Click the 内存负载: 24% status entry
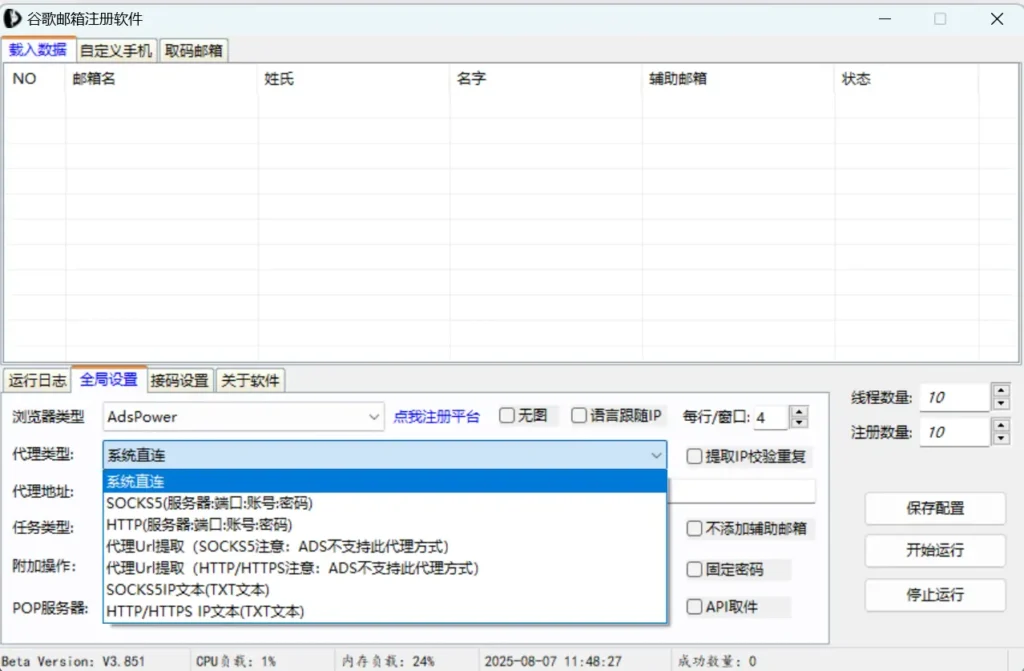This screenshot has width=1024, height=671. (389, 661)
